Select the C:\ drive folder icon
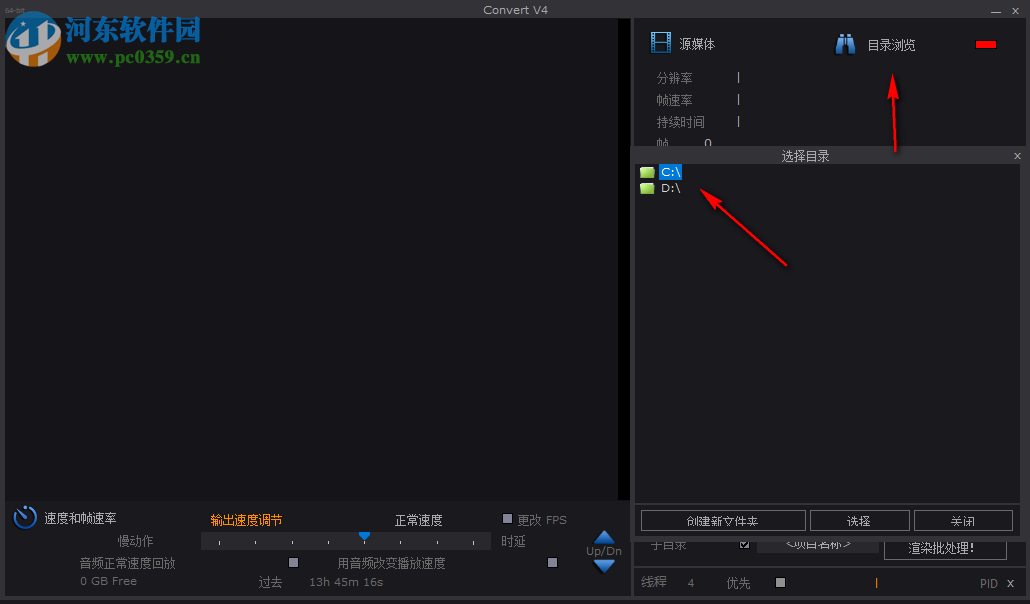 [x=647, y=171]
